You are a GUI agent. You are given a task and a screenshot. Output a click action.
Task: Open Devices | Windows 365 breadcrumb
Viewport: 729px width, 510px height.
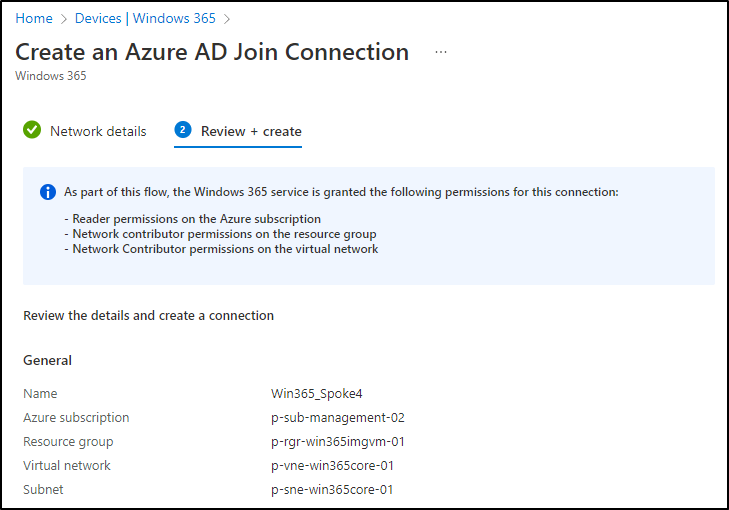(x=145, y=18)
